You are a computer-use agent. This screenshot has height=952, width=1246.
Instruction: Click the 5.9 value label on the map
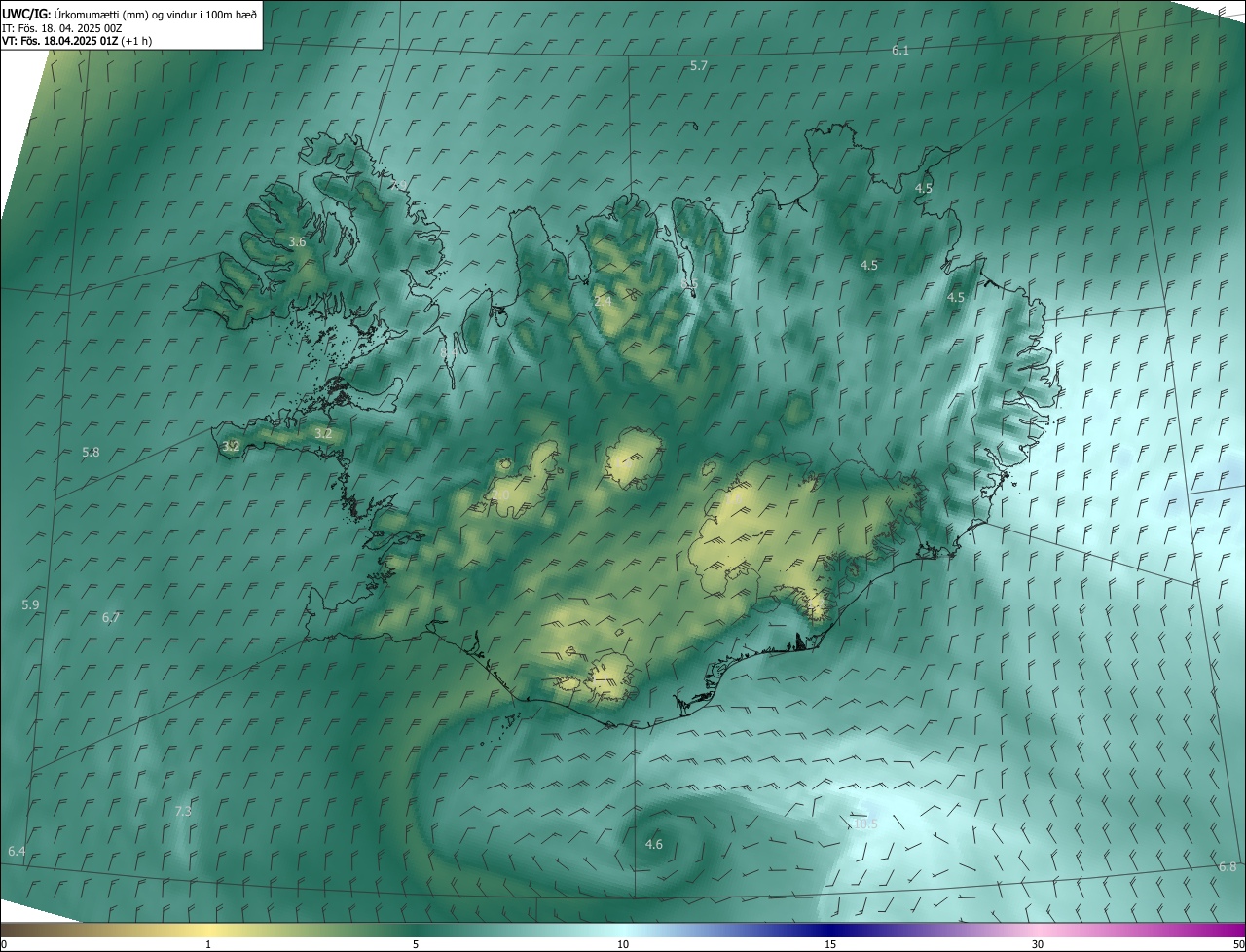coord(30,604)
